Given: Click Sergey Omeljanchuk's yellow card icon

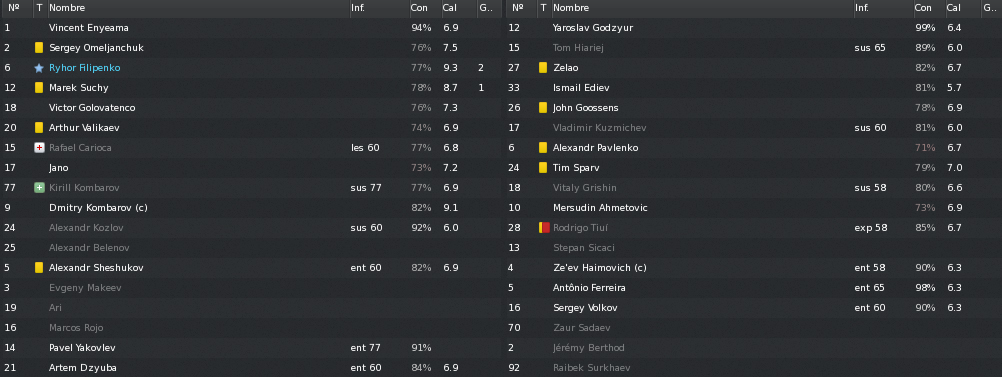Looking at the screenshot, I should point(39,48).
